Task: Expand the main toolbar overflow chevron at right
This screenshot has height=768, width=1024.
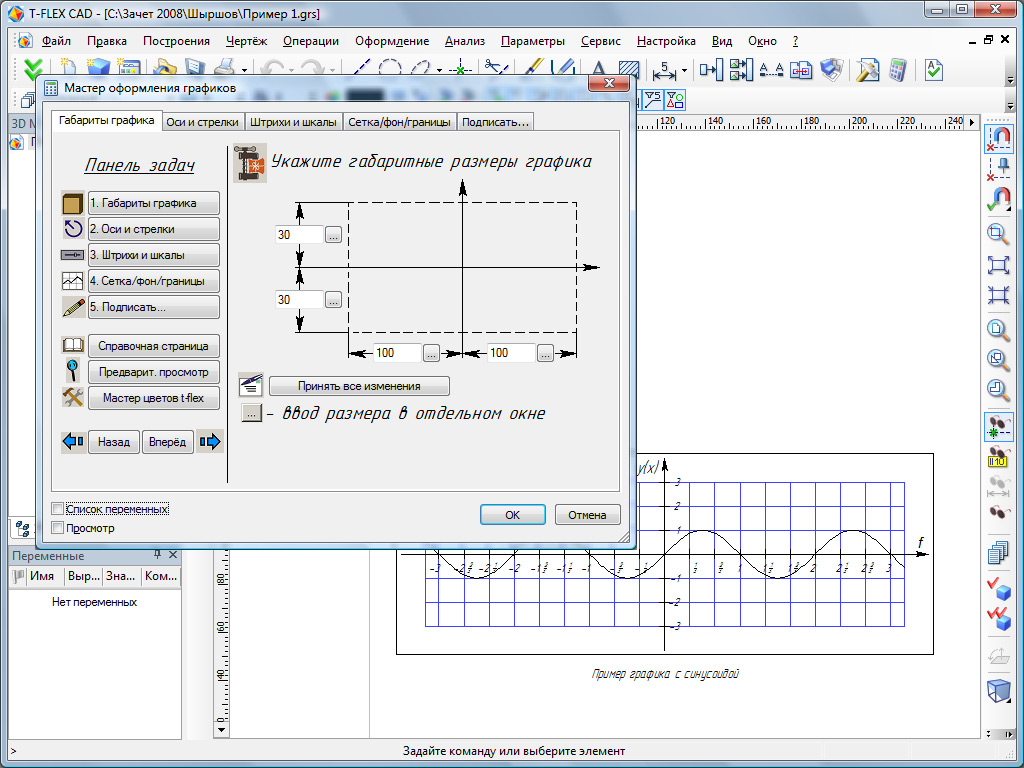Action: [1010, 80]
